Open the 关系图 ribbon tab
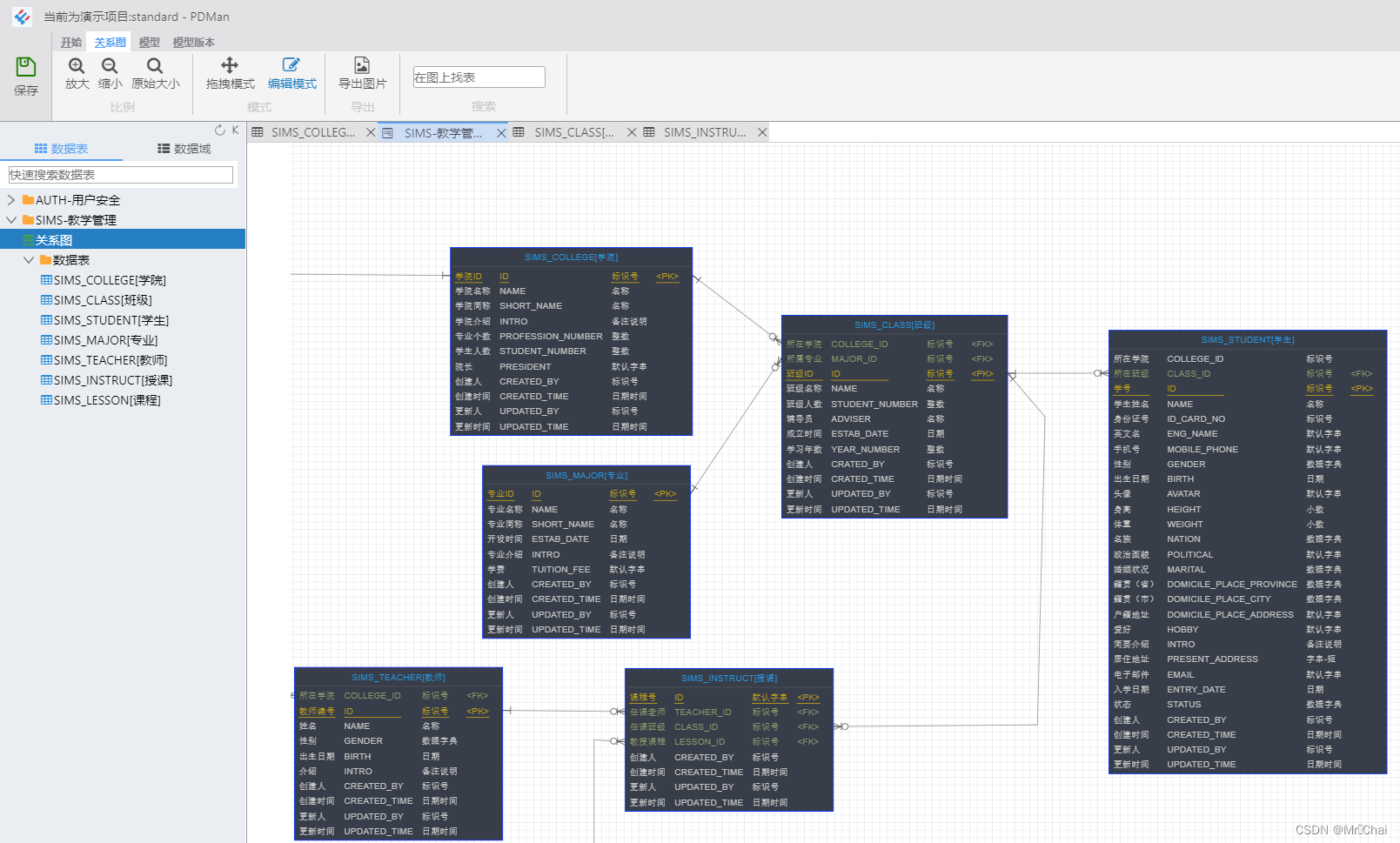The width and height of the screenshot is (1400, 843). click(111, 43)
